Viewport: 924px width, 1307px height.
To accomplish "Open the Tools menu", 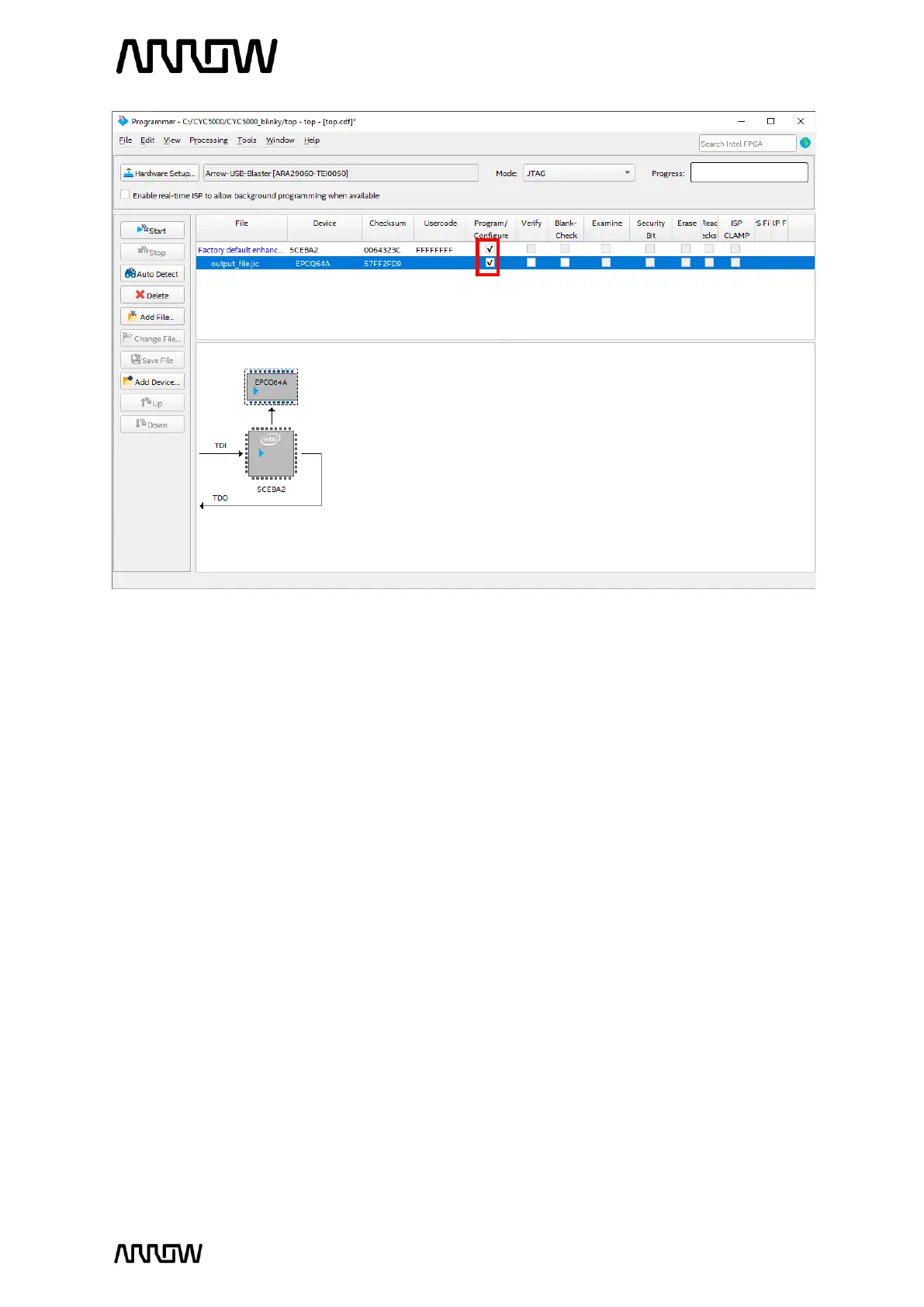I will point(247,140).
